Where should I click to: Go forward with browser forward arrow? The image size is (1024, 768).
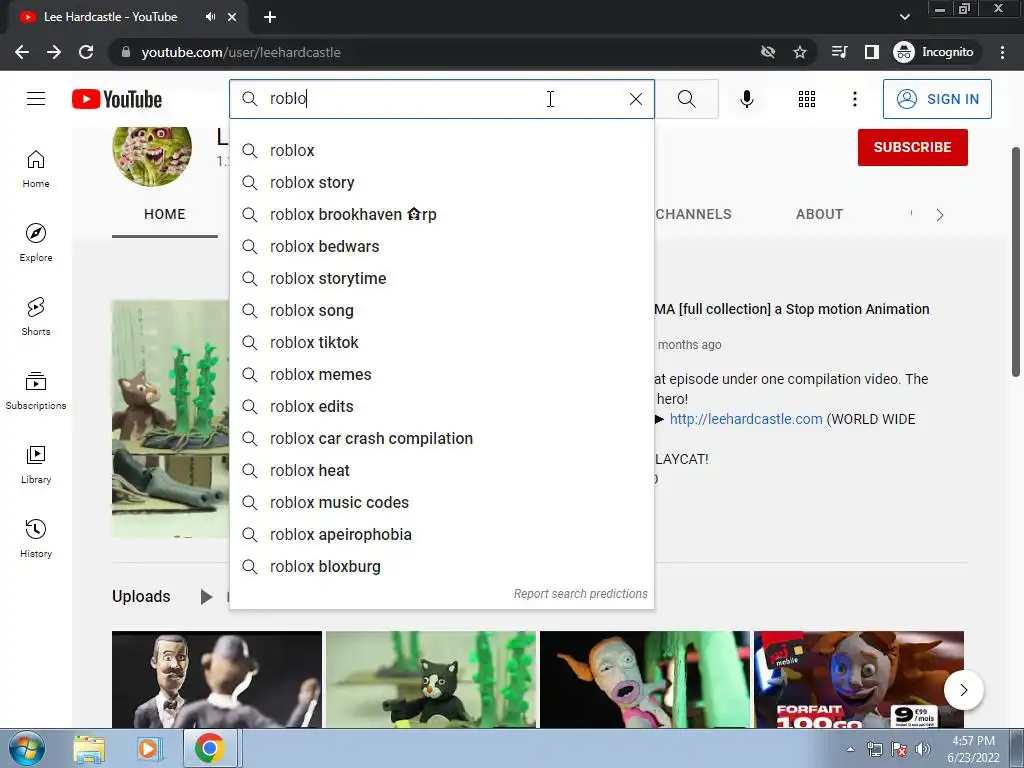pyautogui.click(x=54, y=52)
